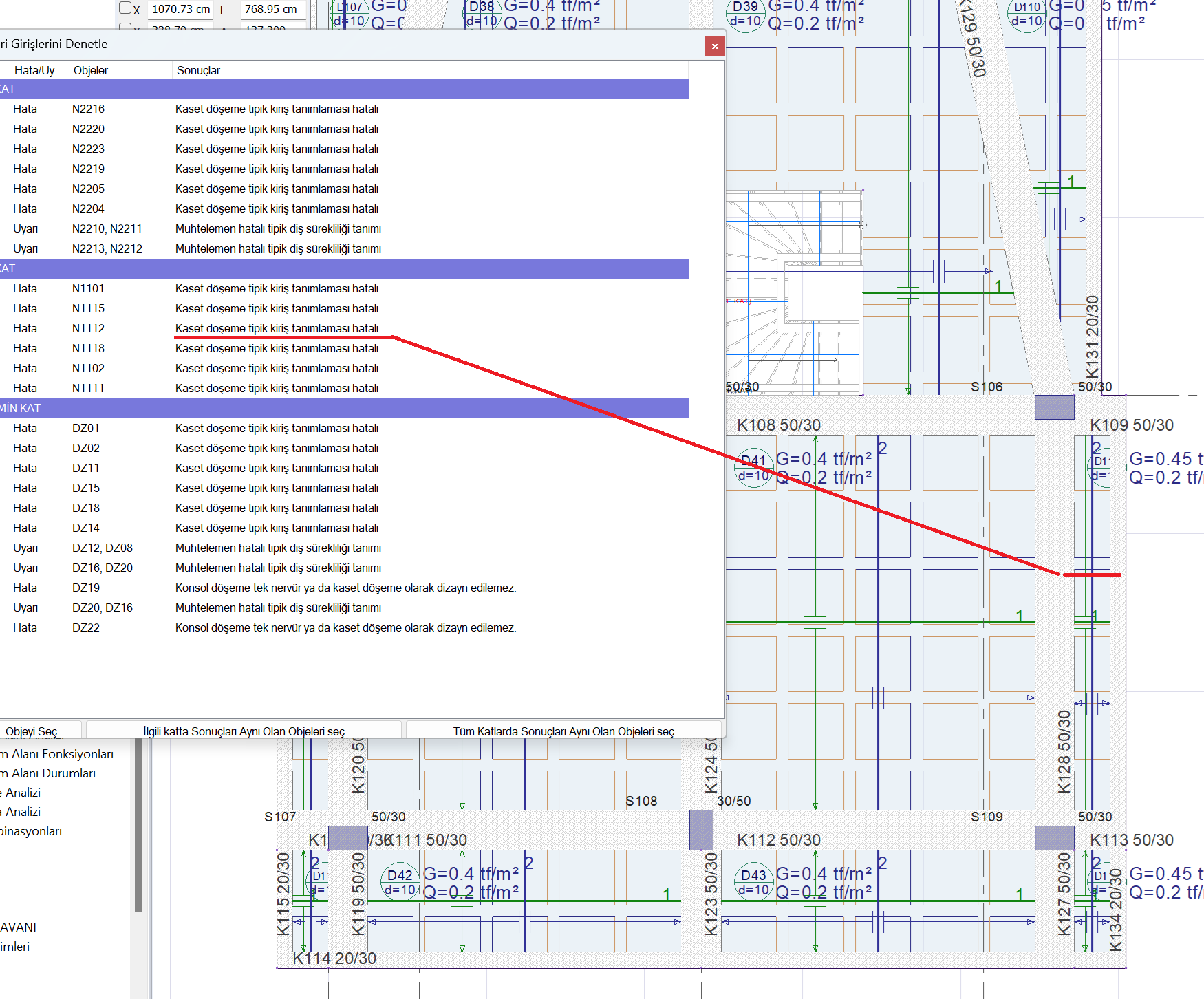Viewport: 1204px width, 999px height.
Task: Click the MİN KAT group header
Action: click(x=344, y=408)
